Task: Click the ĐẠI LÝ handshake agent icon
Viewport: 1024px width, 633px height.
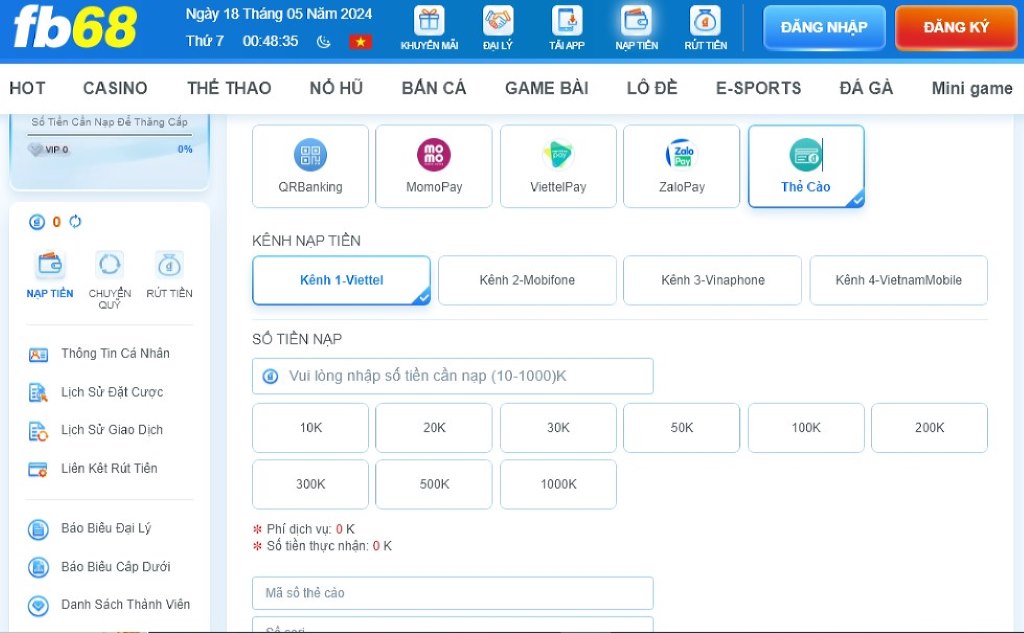Action: [x=497, y=19]
